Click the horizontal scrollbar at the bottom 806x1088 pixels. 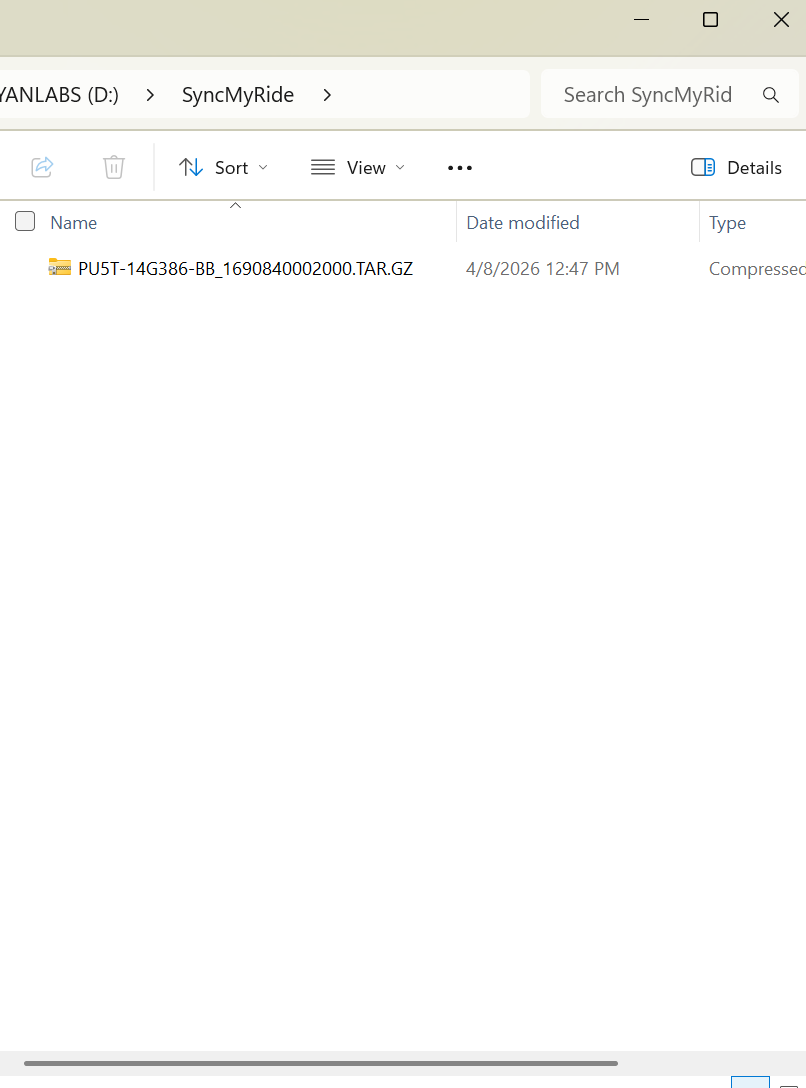click(x=320, y=1063)
